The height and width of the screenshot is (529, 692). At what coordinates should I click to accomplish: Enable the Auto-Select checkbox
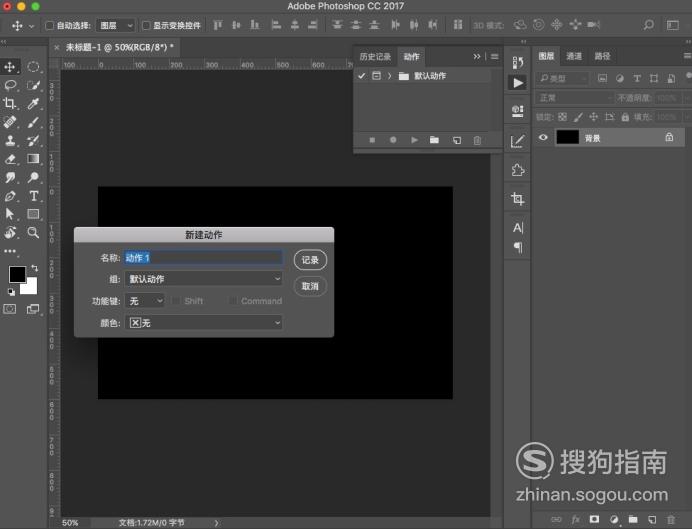click(50, 26)
